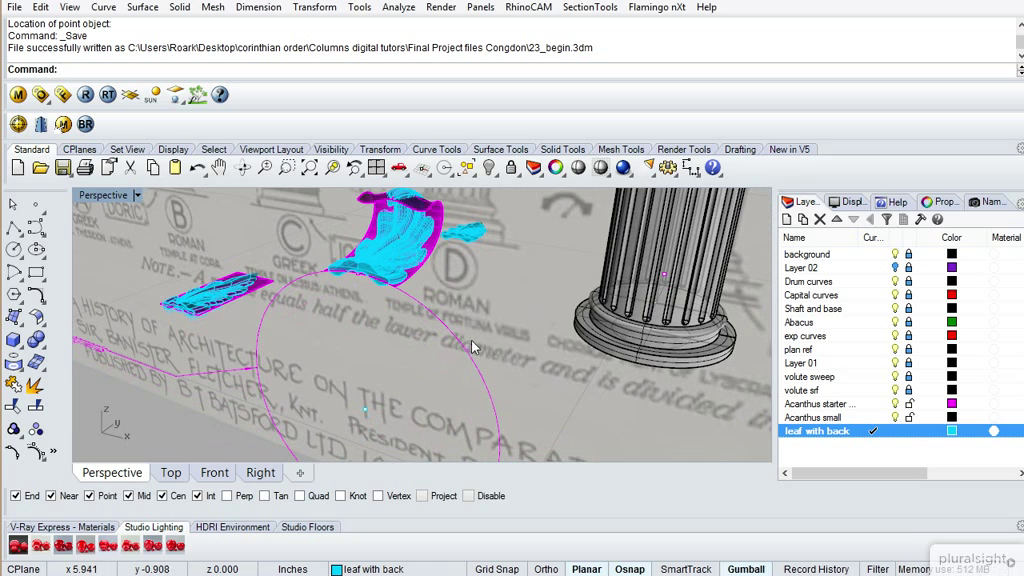The width and height of the screenshot is (1024, 576).
Task: Click the hammer Tools icon in Layers panel
Action: (920, 219)
